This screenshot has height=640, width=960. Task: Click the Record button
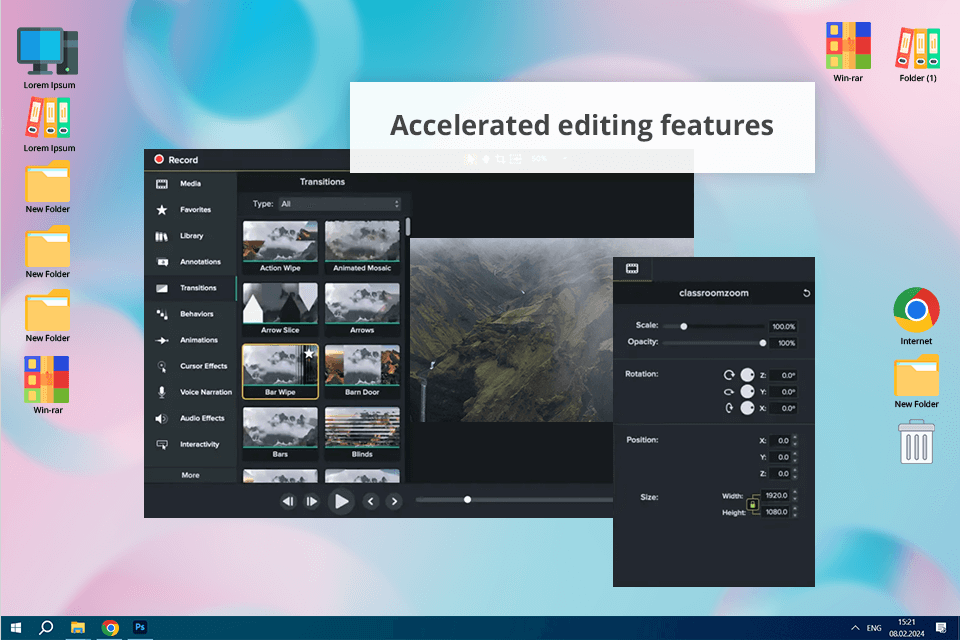176,160
